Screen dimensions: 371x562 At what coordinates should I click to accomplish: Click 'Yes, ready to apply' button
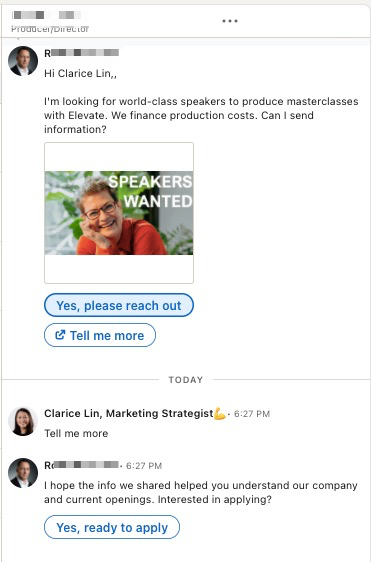112,527
